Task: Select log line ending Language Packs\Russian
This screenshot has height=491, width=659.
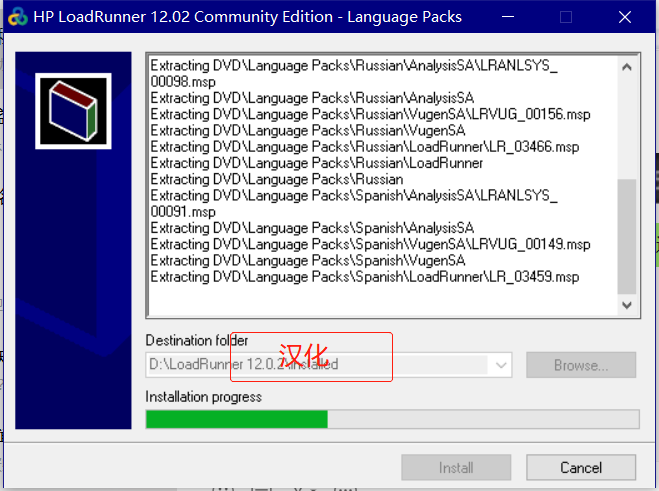Action: (277, 180)
